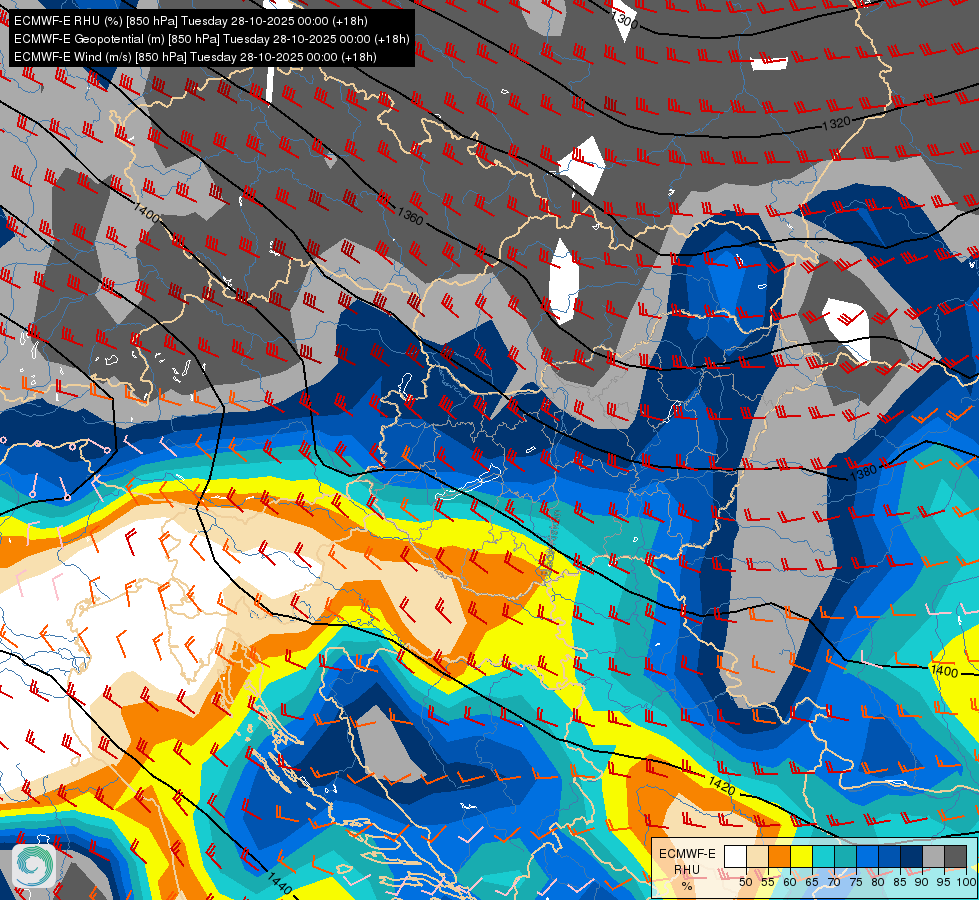Screen dimensions: 979x900
Task: Click the beige 50-55% legend swatch
Action: [x=757, y=856]
